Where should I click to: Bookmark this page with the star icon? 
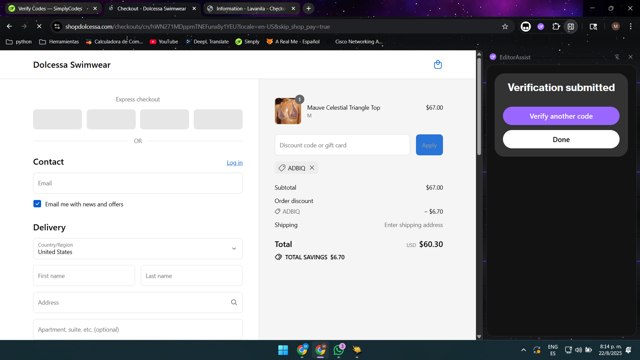[505, 27]
